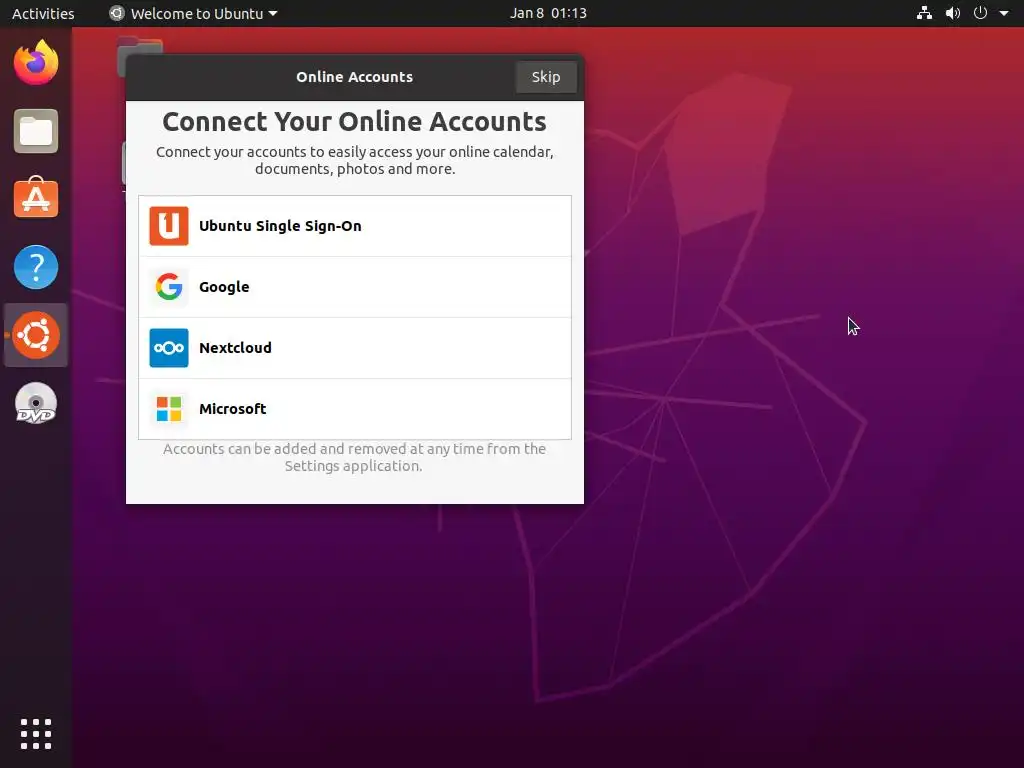Click the Ubuntu logo icon in the dock
Screen dimensions: 1024x768
click(x=36, y=335)
